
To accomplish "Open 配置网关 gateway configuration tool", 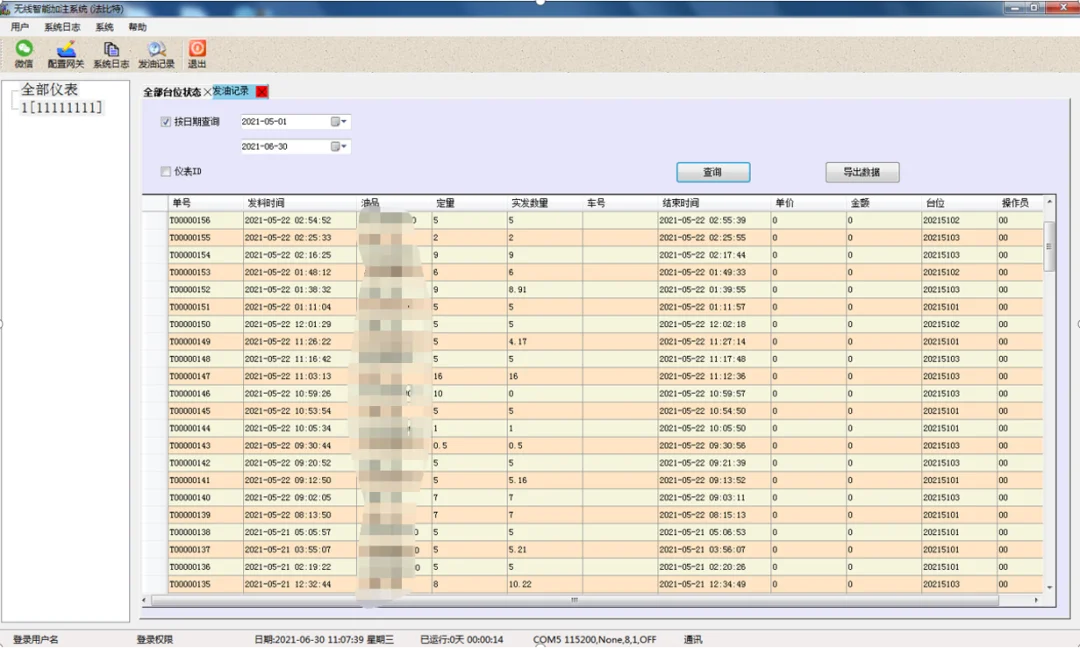I will click(65, 54).
